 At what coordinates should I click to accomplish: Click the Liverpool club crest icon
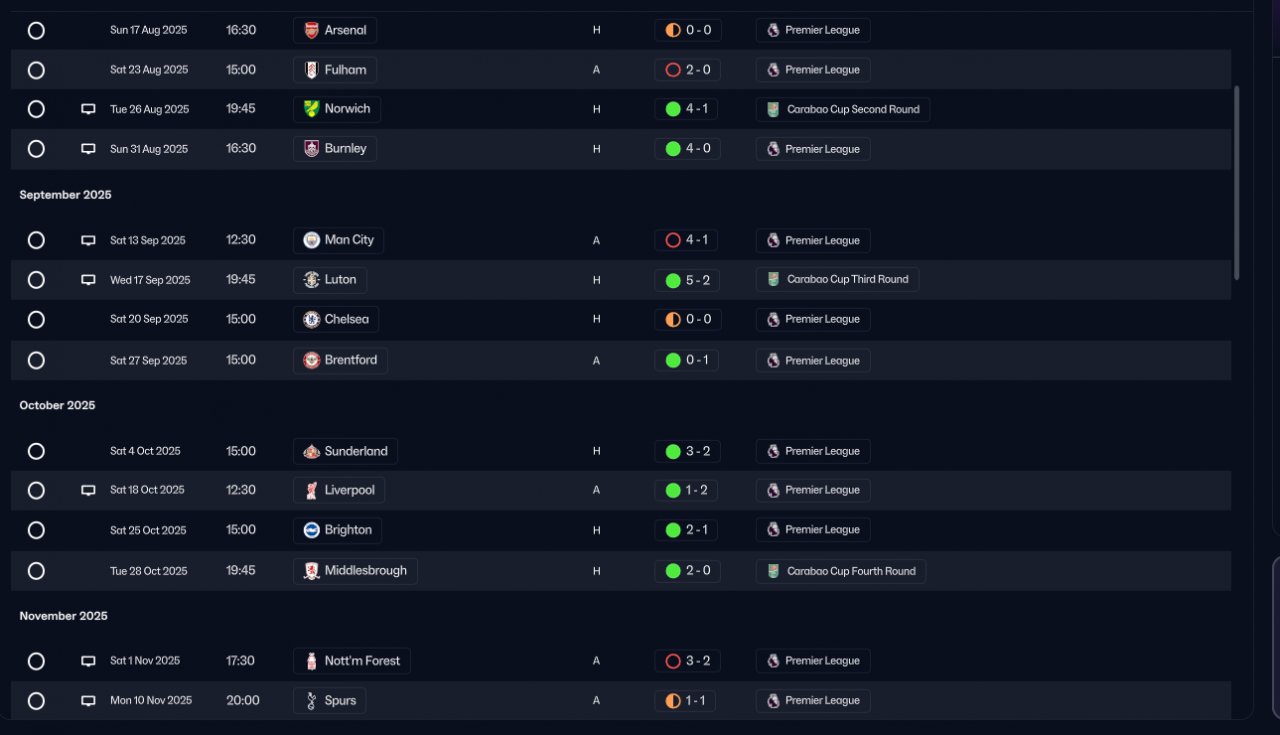coord(312,490)
